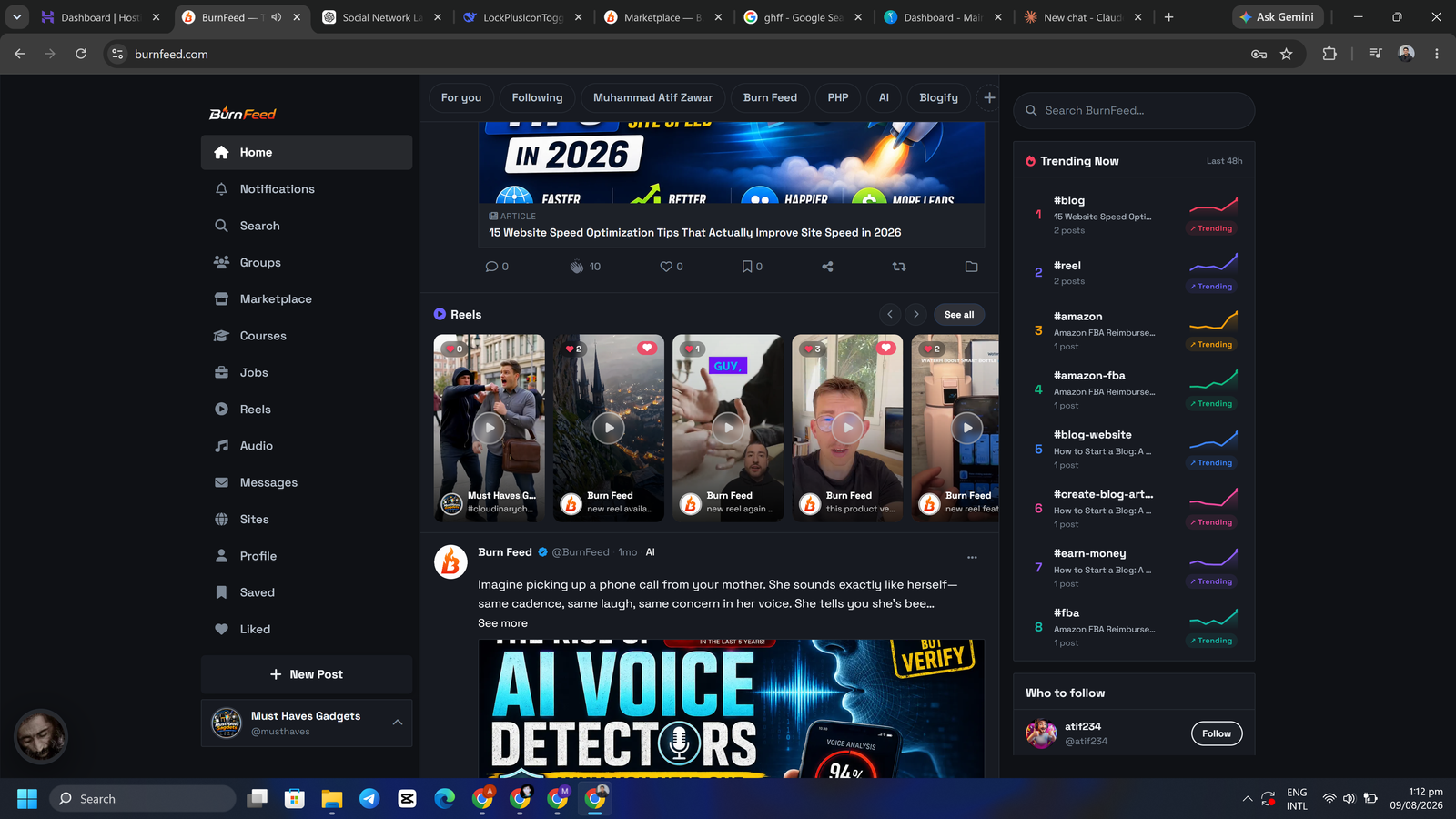Click the comment icon on speed article post
This screenshot has width=1456, height=819.
[x=491, y=267]
